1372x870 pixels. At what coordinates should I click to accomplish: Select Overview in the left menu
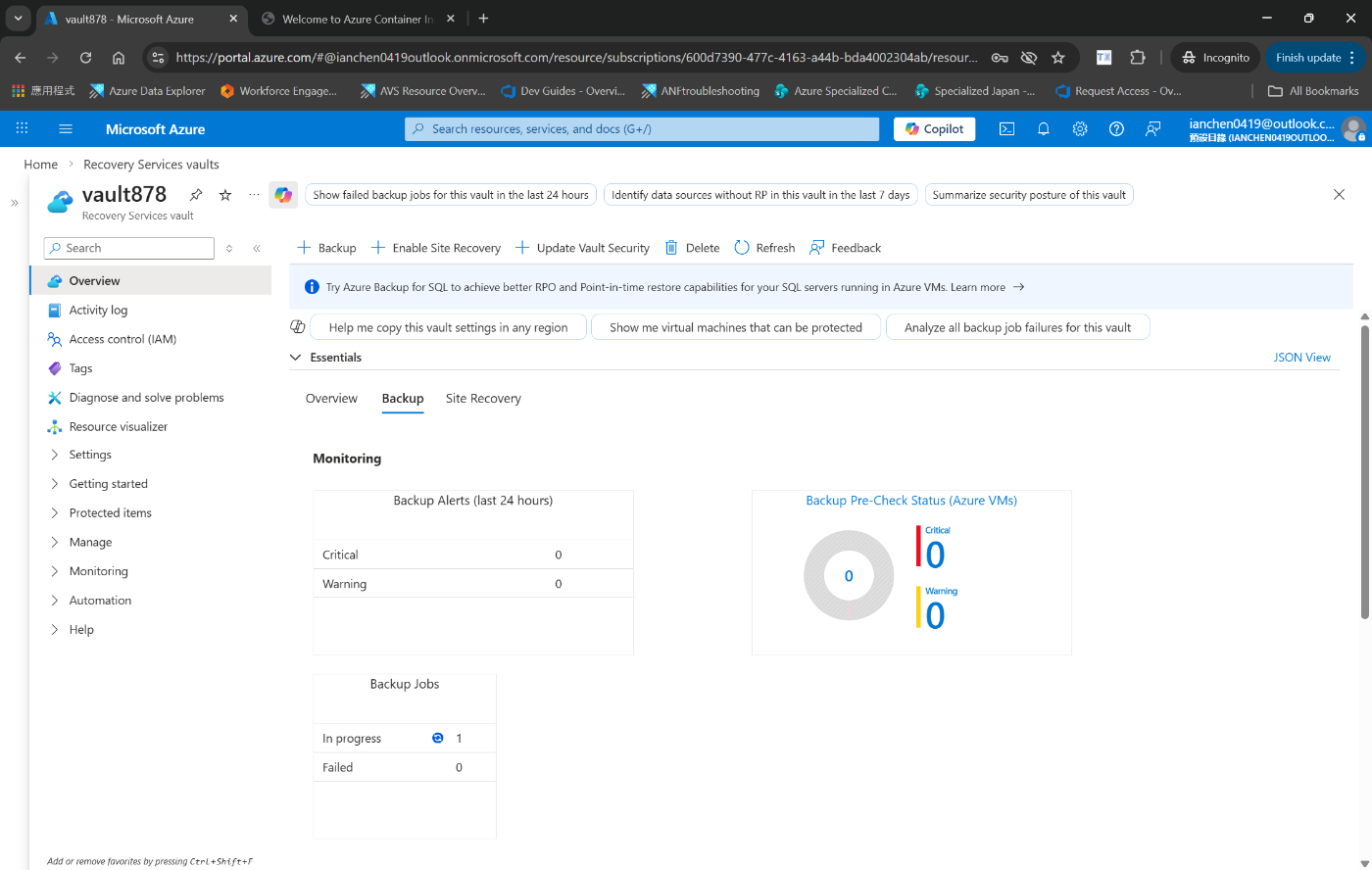coord(151,280)
